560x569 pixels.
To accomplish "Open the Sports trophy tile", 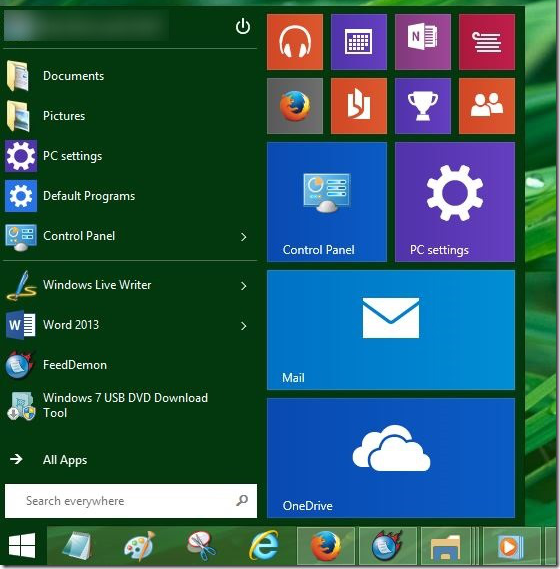I will click(x=423, y=106).
